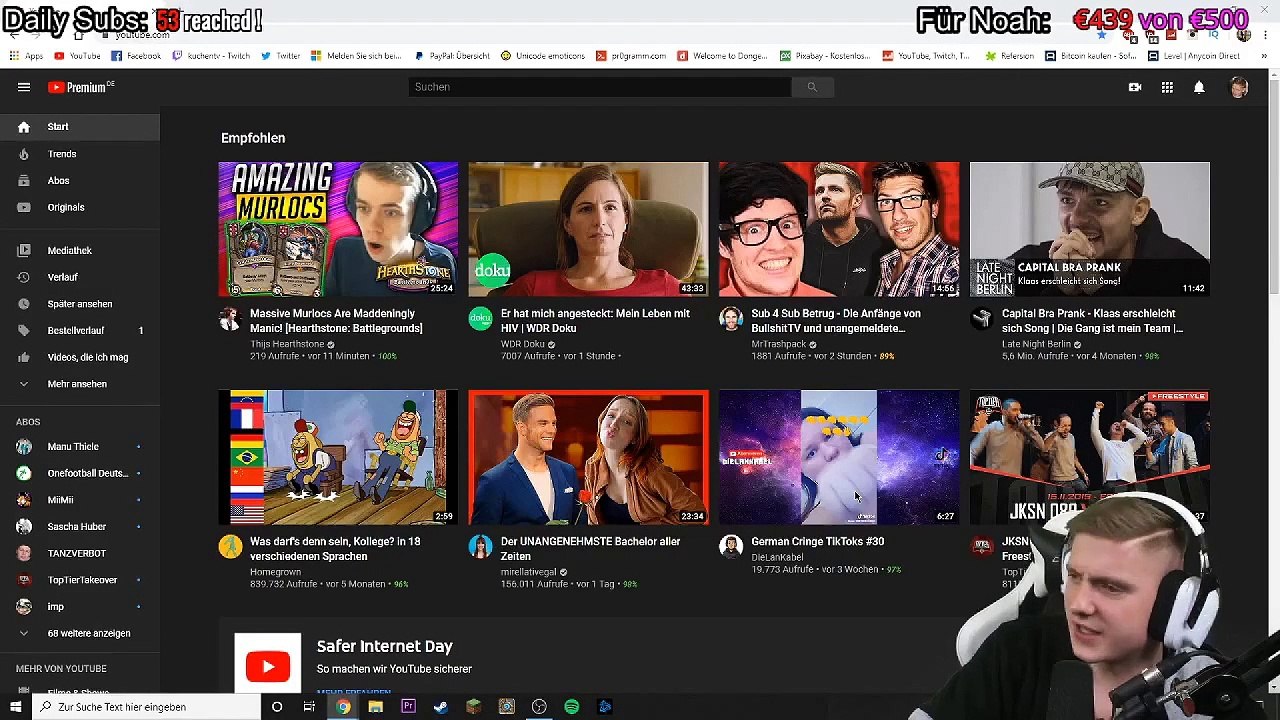
Task: Play the Capital Bra Prank thumbnail
Action: [1089, 229]
